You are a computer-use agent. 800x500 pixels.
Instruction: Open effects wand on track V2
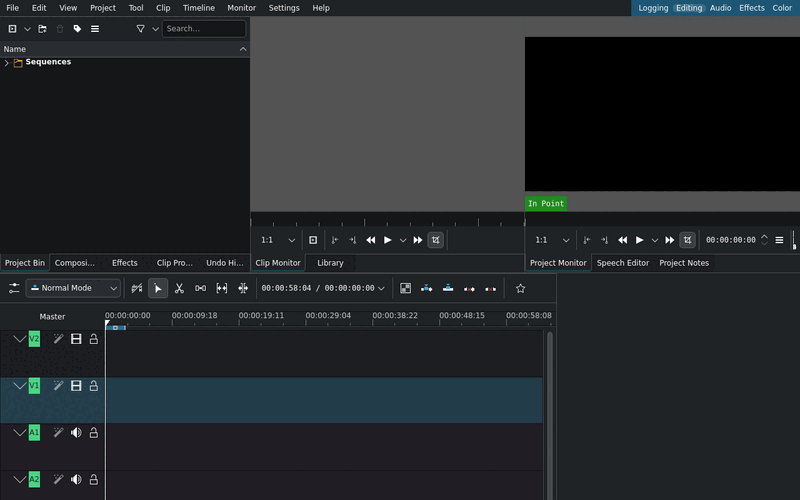(59, 339)
